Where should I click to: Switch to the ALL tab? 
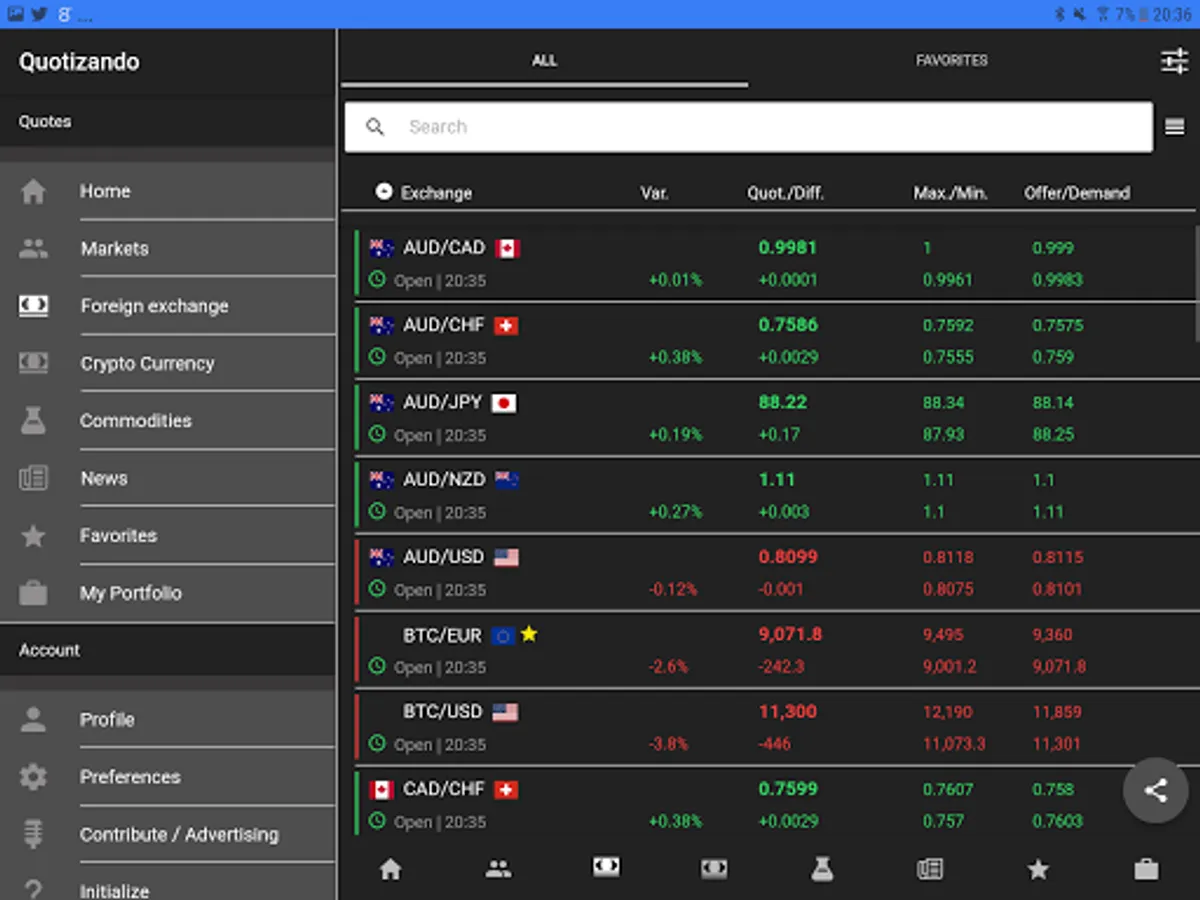click(544, 61)
